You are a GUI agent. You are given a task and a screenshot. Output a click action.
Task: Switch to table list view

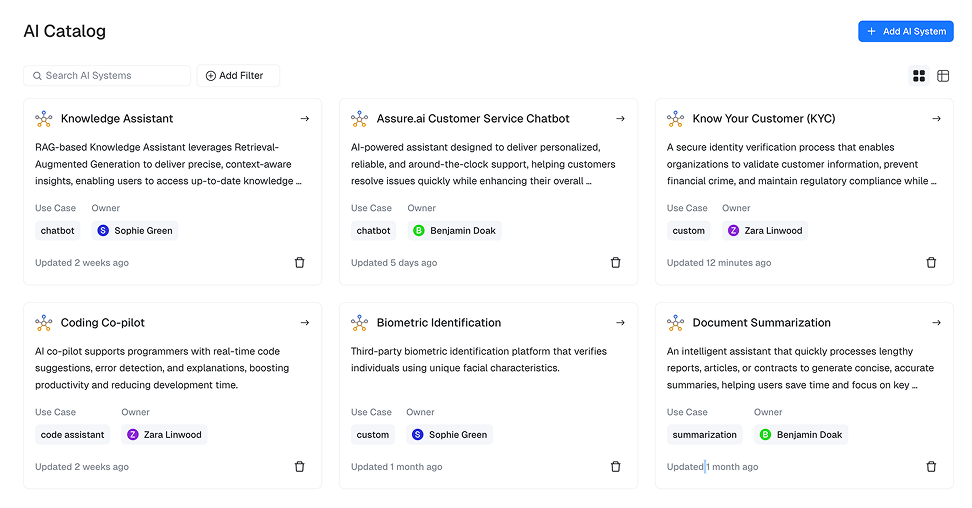pos(943,76)
